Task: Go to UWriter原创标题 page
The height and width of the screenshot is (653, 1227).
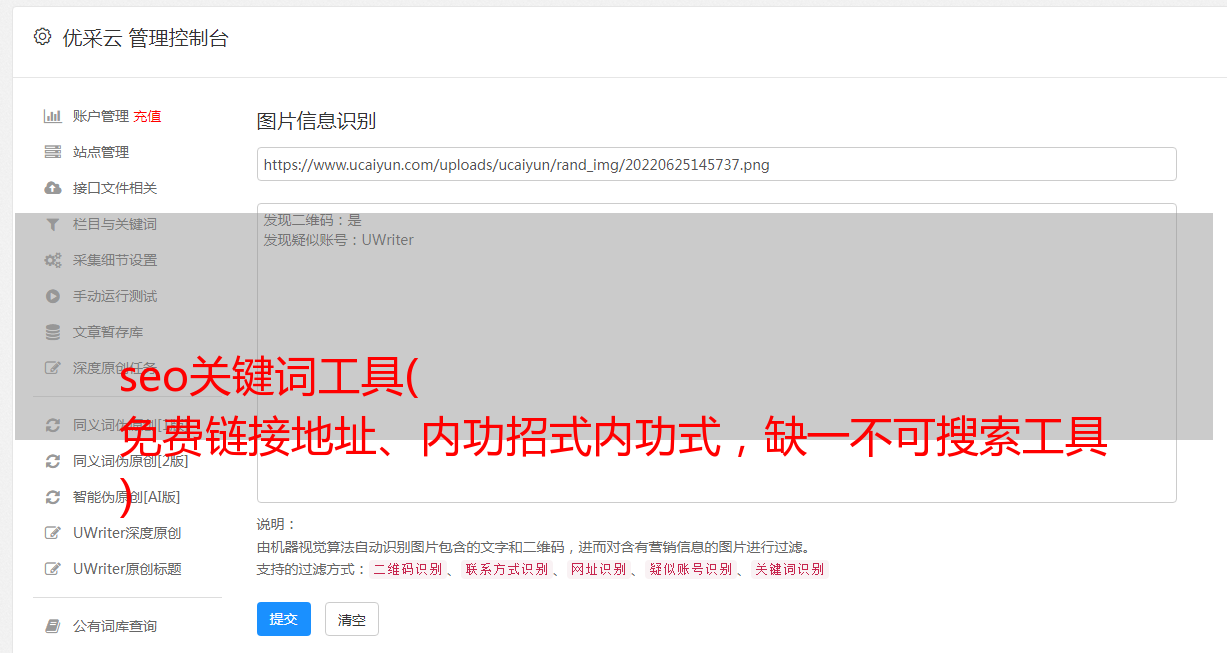Action: tap(127, 569)
